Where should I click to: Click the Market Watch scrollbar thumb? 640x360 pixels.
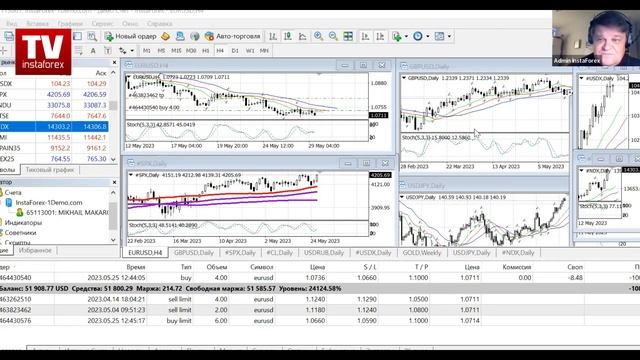113,105
